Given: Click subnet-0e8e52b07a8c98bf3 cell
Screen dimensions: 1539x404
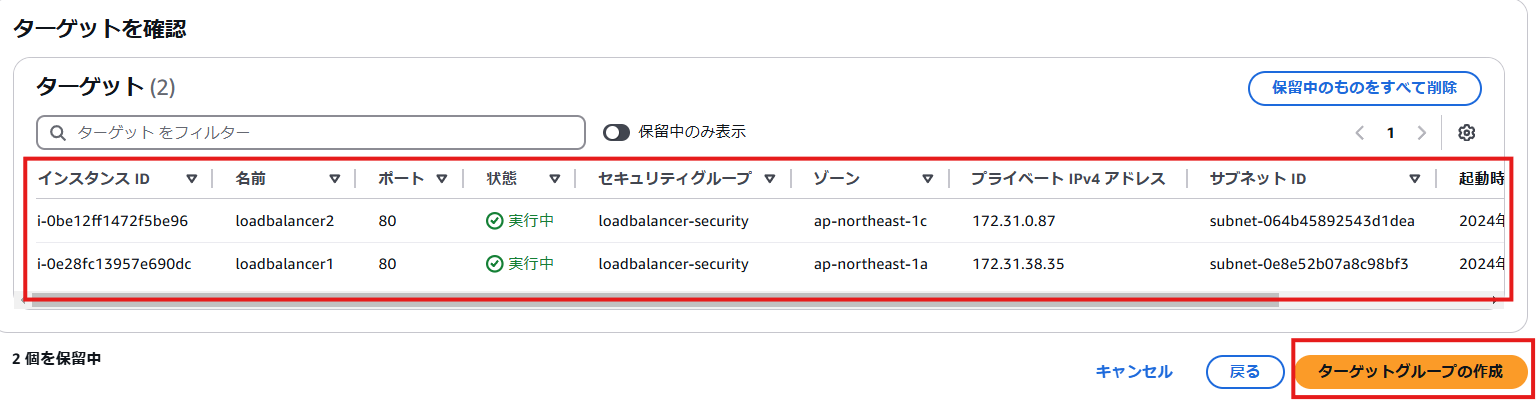Looking at the screenshot, I should [x=1309, y=264].
